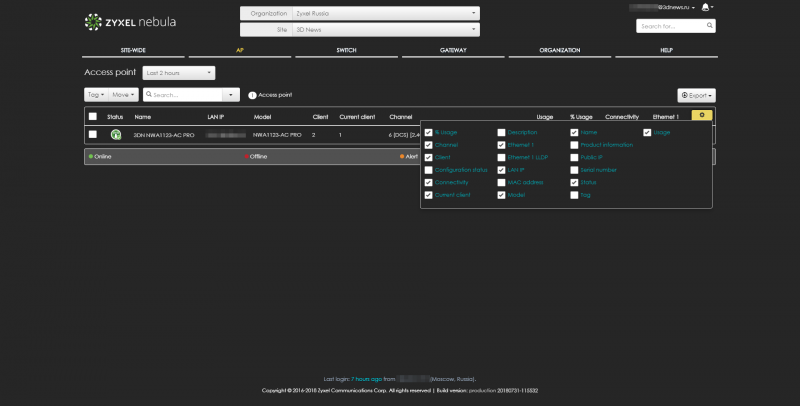
Task: Uncheck the Current client column checkbox
Action: point(429,195)
